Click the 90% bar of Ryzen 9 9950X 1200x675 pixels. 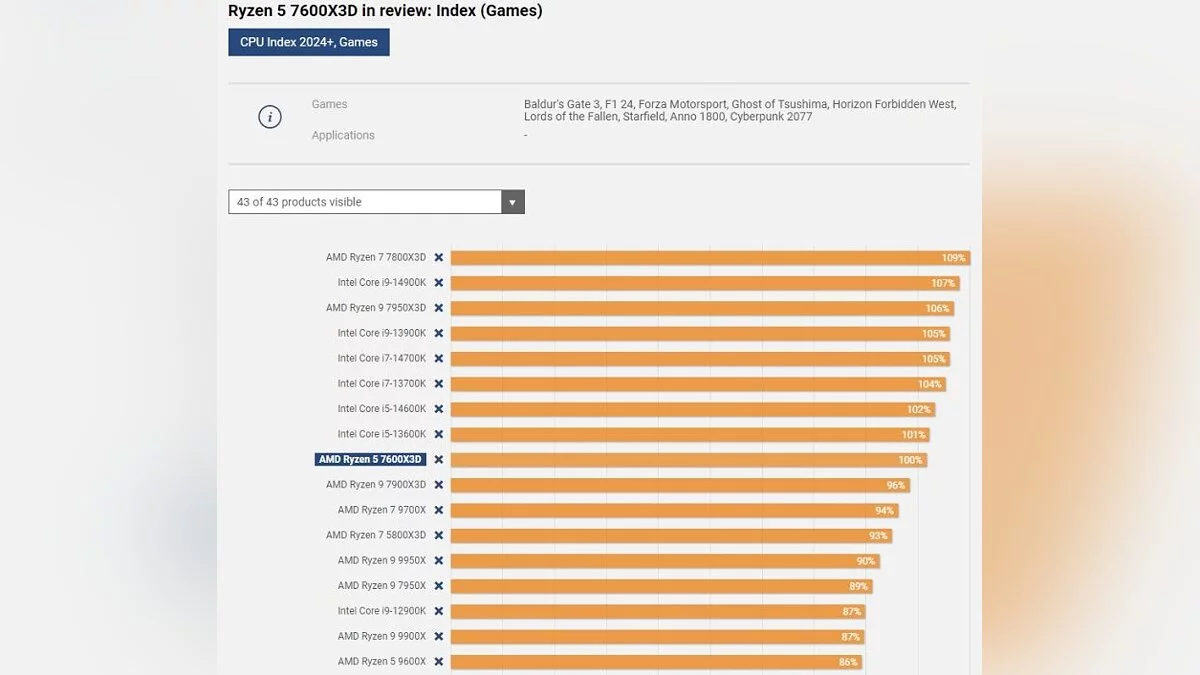665,561
